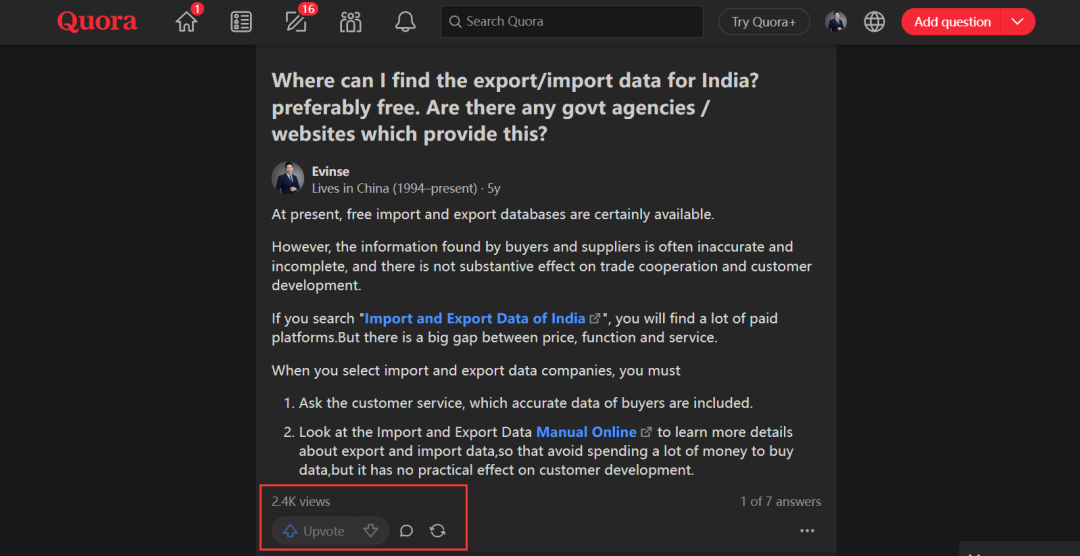Image resolution: width=1080 pixels, height=556 pixels.
Task: Open the "Import and Export Data of India" link
Action: coord(475,319)
